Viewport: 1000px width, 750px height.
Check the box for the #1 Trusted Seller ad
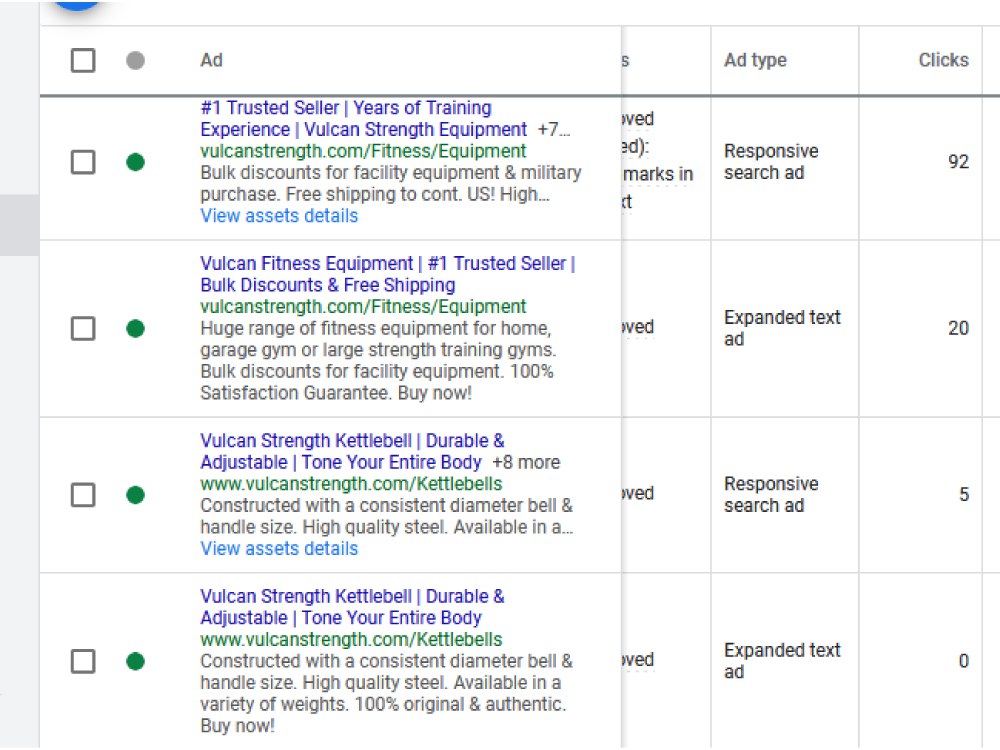click(x=83, y=162)
